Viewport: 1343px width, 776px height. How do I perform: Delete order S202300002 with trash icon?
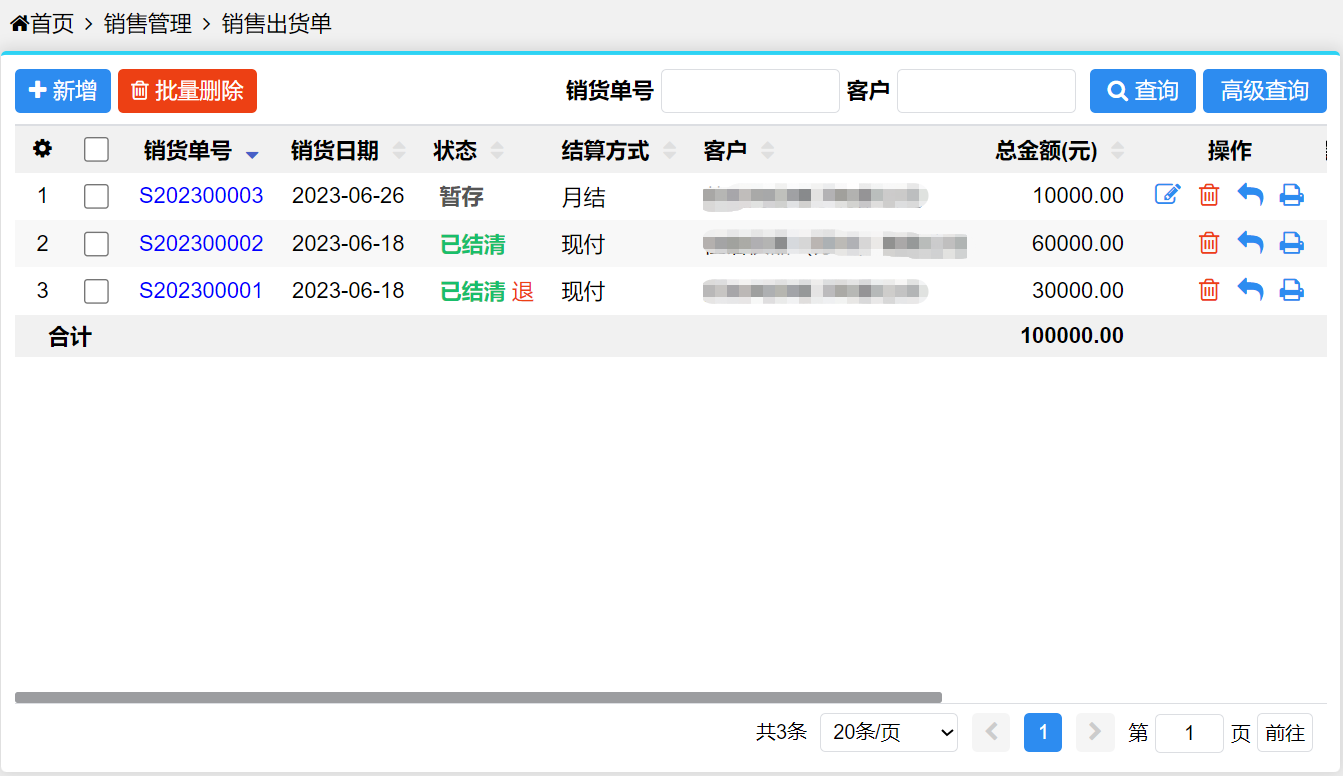coord(1209,242)
